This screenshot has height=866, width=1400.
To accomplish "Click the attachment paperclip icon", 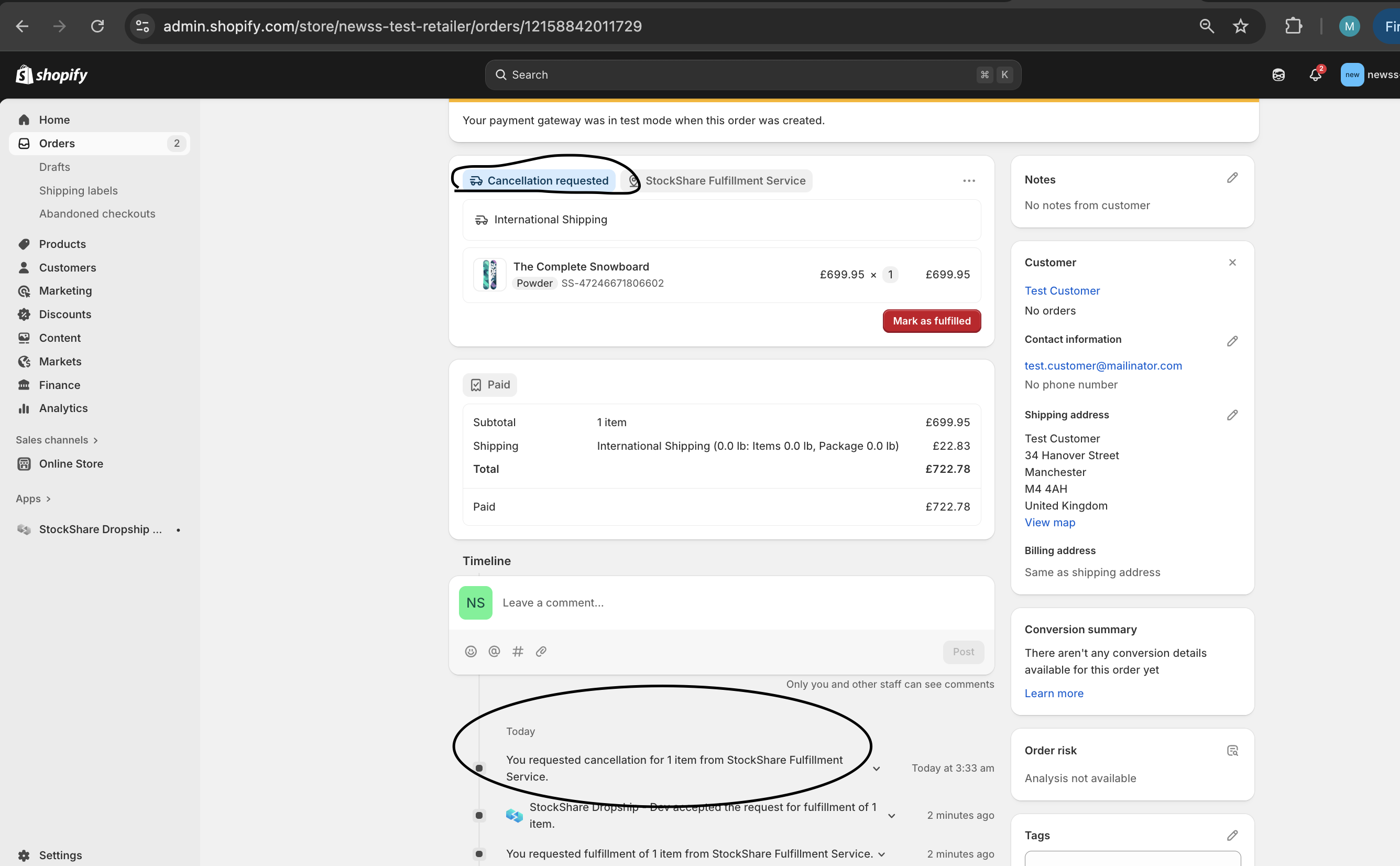I will pyautogui.click(x=541, y=651).
